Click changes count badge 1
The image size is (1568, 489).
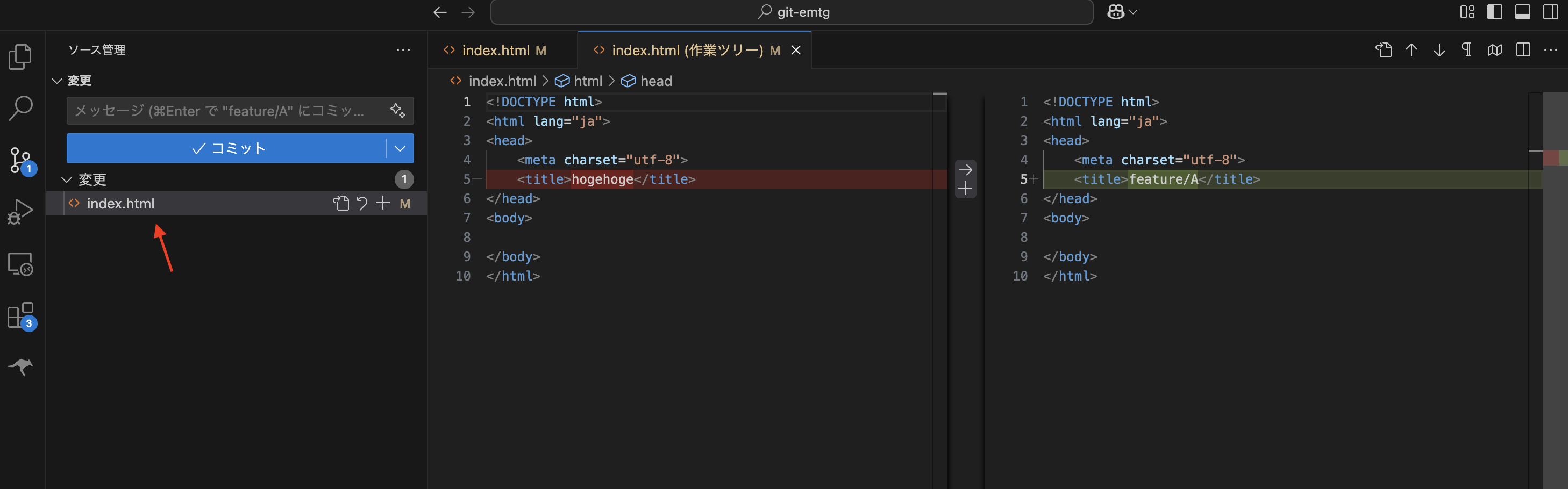click(x=404, y=179)
